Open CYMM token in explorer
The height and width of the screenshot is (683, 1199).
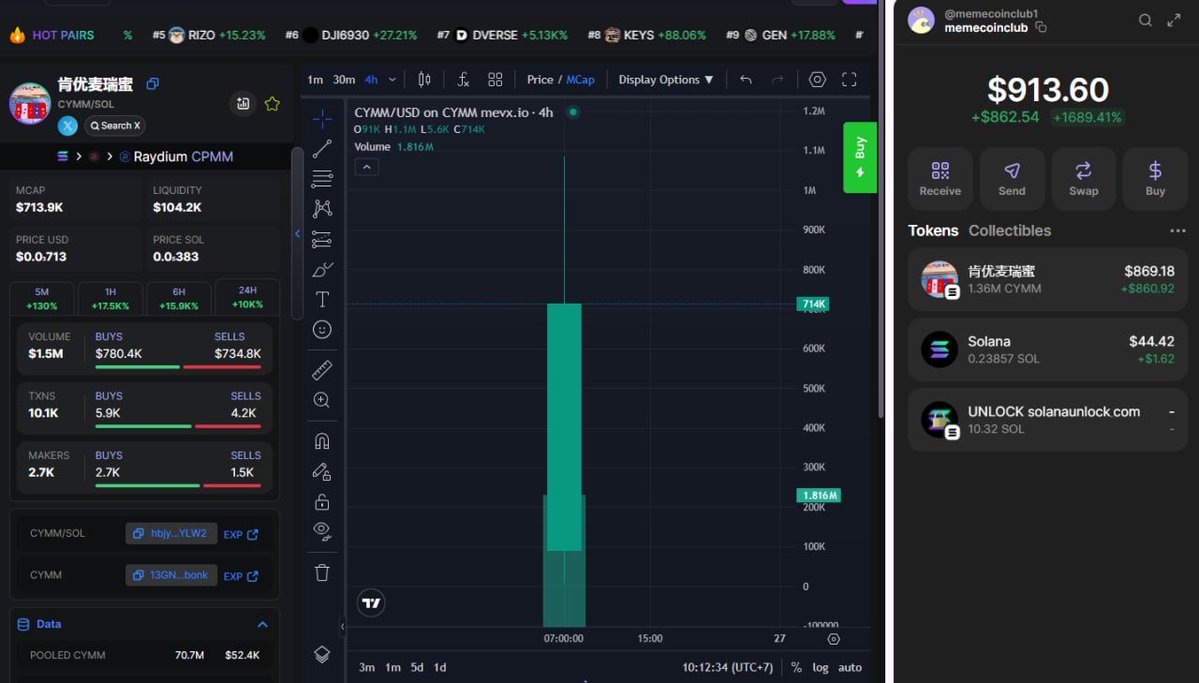pos(241,576)
